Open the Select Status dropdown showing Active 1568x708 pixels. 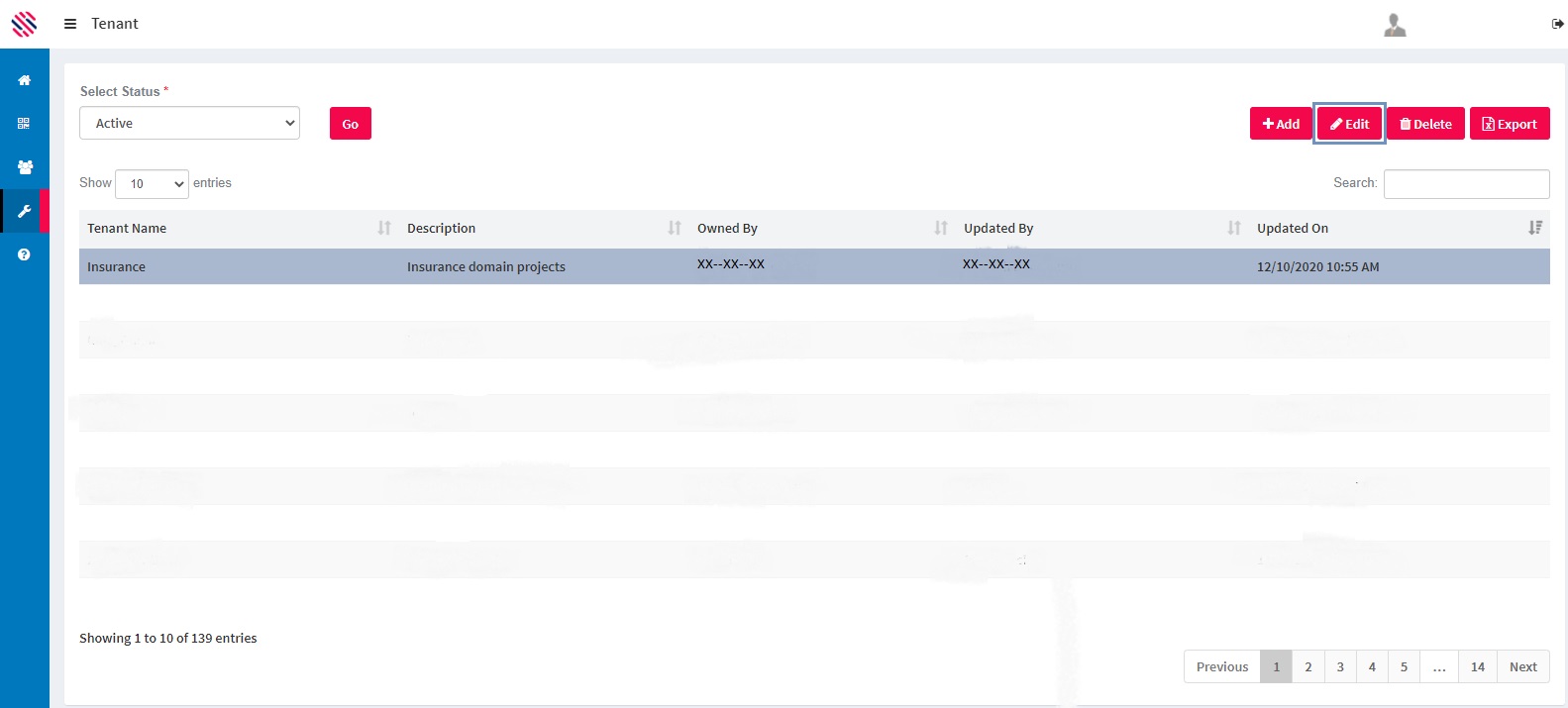click(189, 124)
